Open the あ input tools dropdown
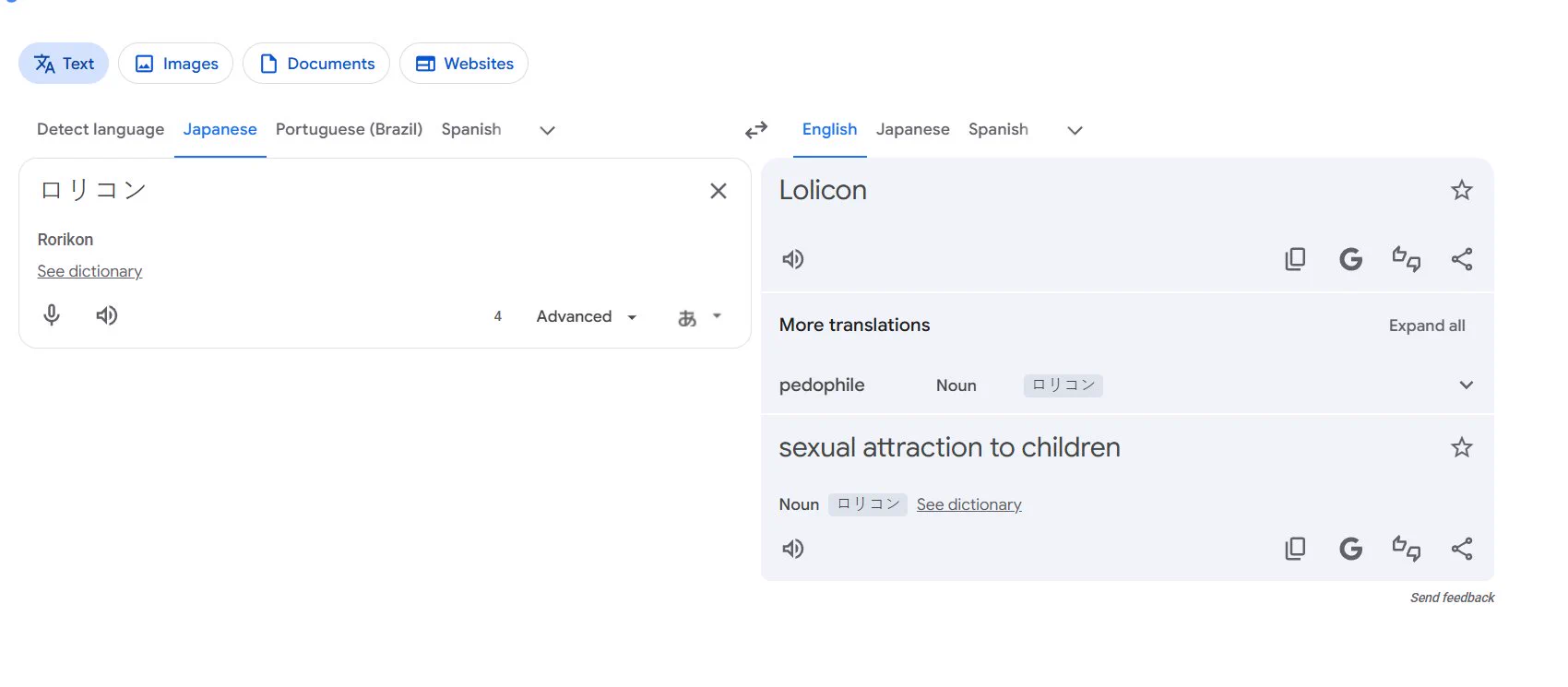Screen dimensions: 1568x687 point(699,316)
